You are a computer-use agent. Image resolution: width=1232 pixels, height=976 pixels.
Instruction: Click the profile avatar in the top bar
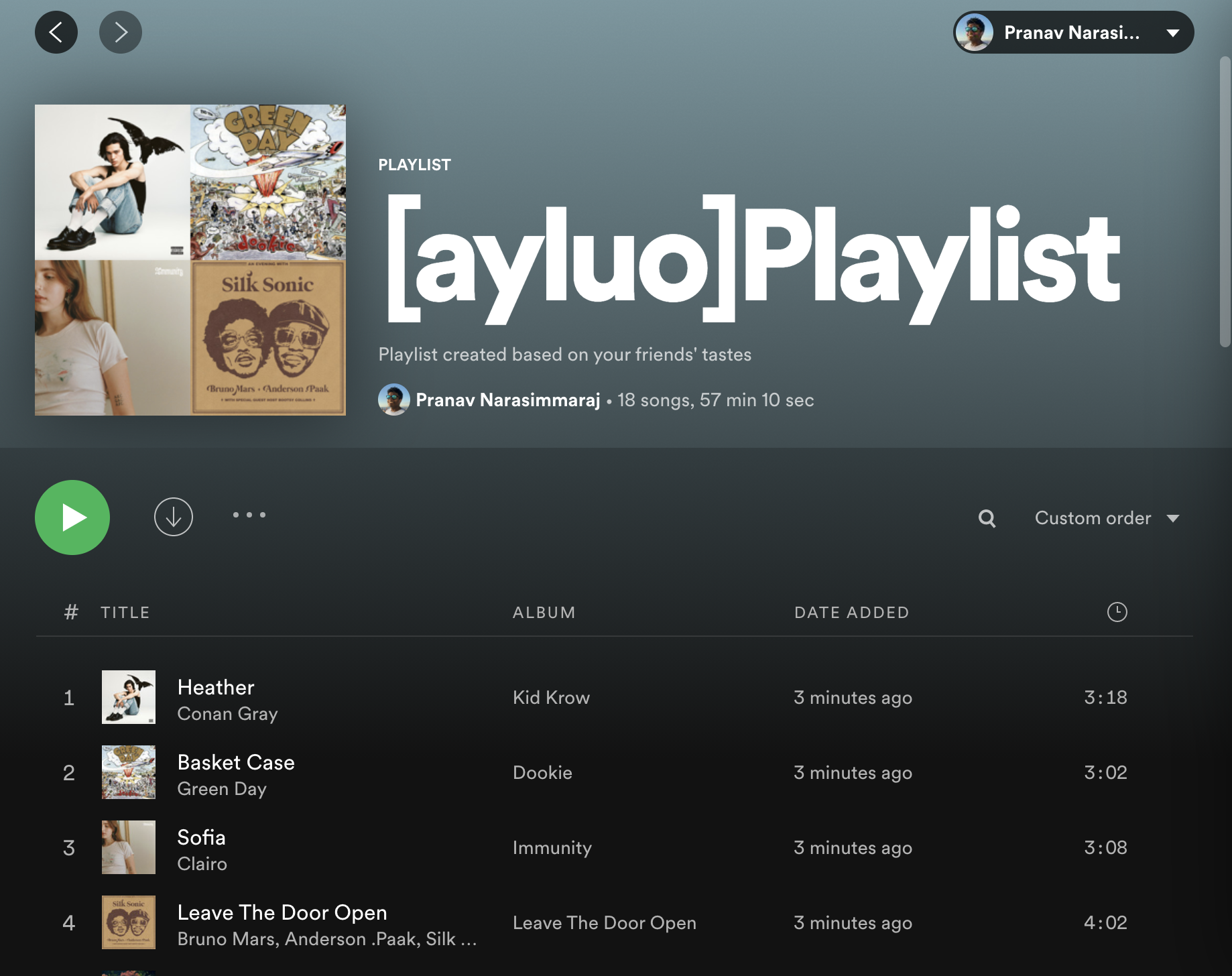pos(975,32)
